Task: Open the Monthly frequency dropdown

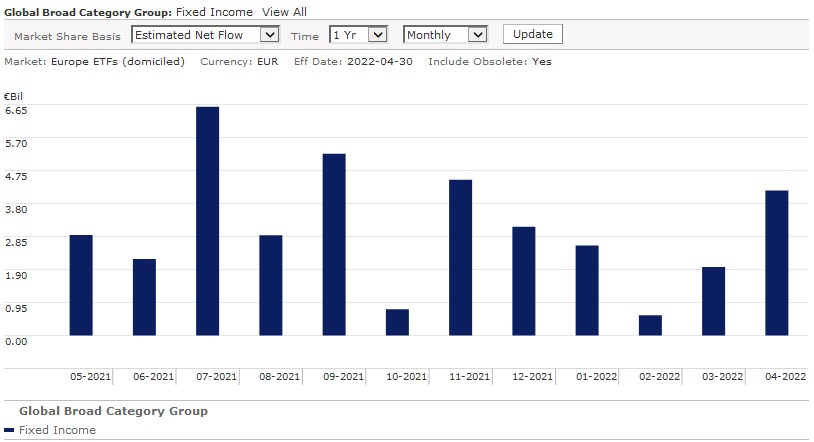Action: click(445, 35)
